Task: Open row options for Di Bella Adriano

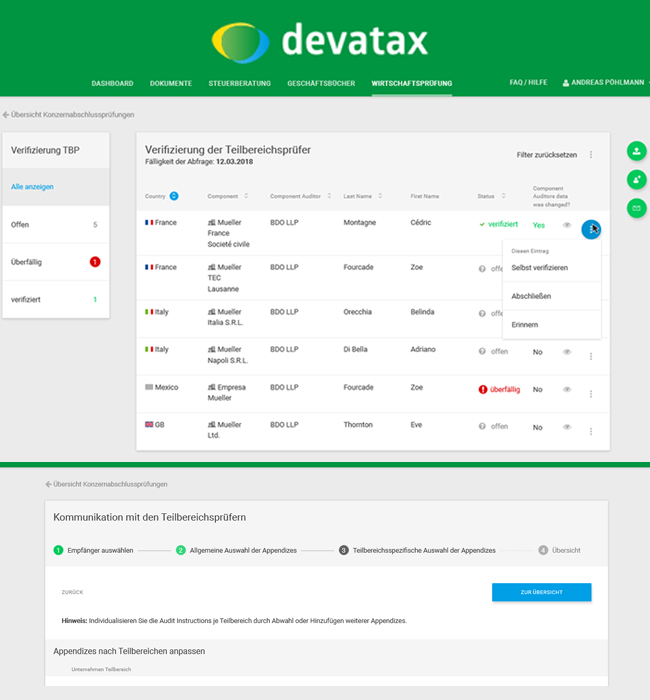Action: (x=591, y=356)
